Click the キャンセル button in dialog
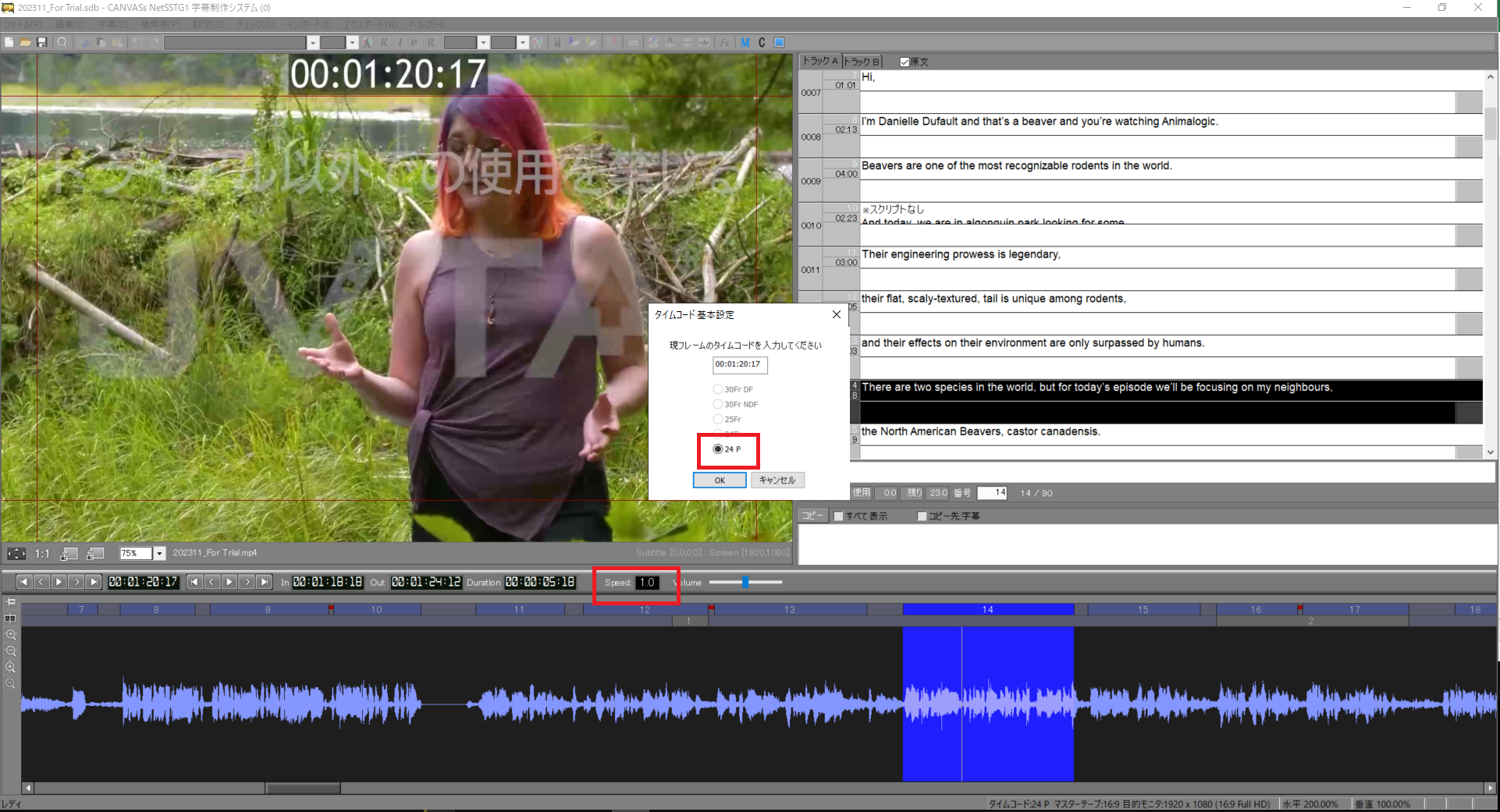This screenshot has height=812, width=1500. coord(777,480)
